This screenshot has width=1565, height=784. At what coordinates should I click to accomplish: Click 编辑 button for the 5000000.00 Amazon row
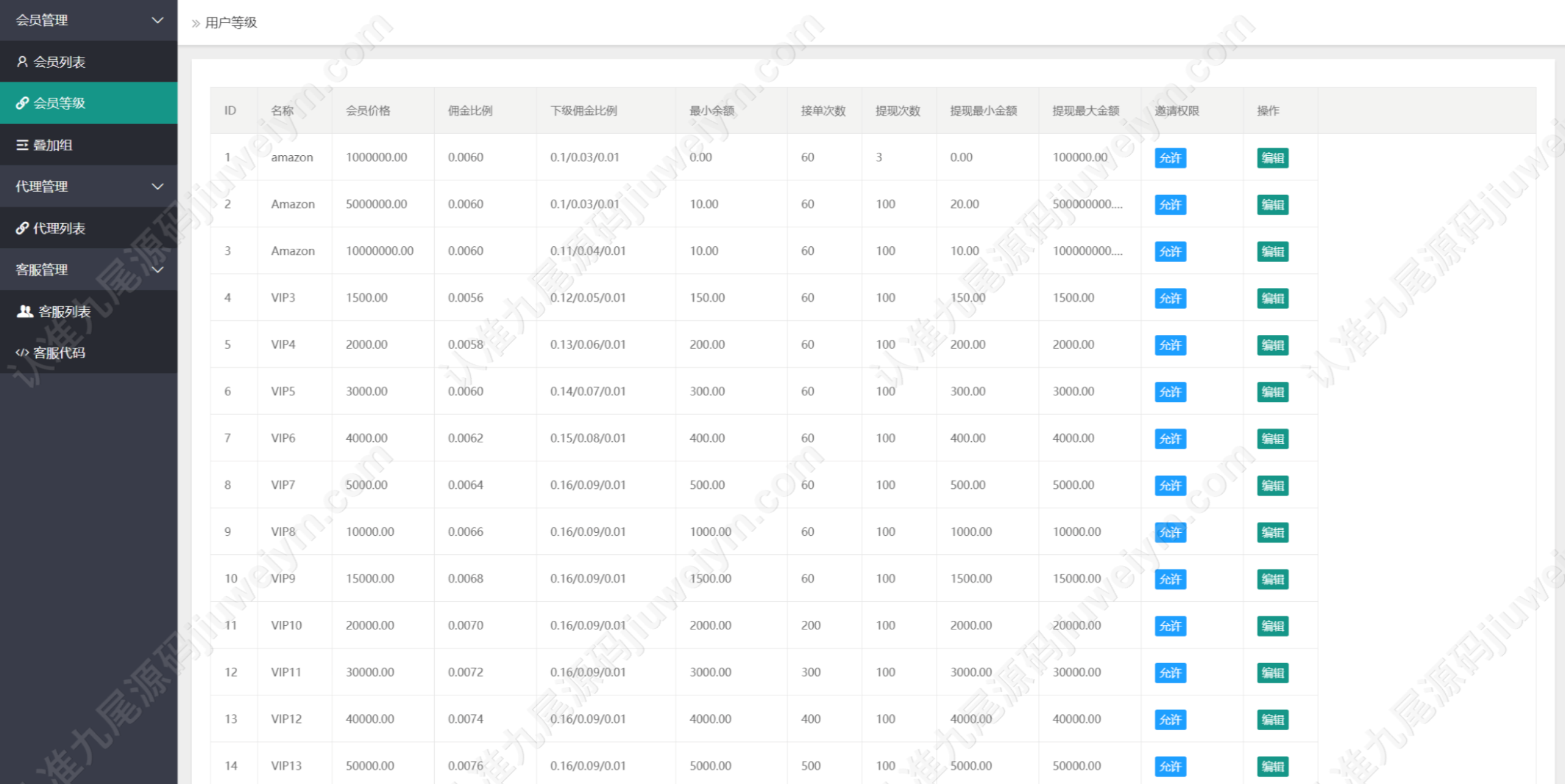click(1273, 205)
